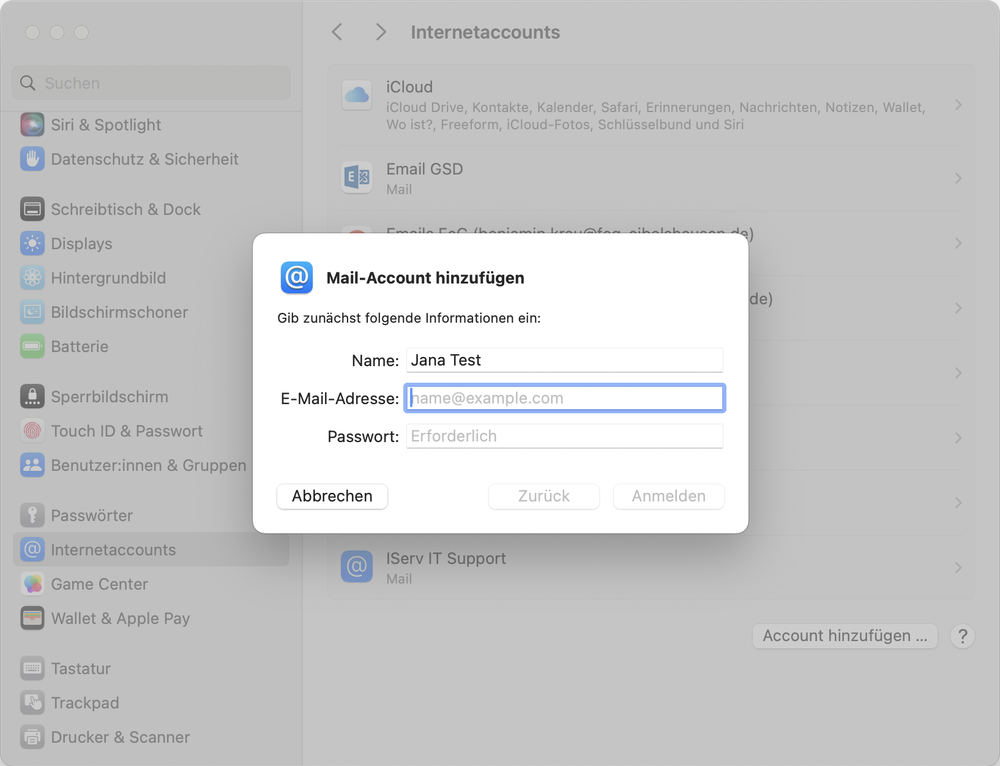The width and height of the screenshot is (1000, 766).
Task: Click the Email GSD Exchange icon
Action: [357, 178]
